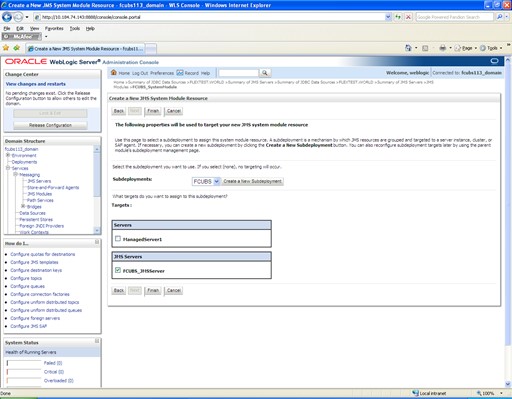Click the Record icon in the console toolbar

pos(180,72)
